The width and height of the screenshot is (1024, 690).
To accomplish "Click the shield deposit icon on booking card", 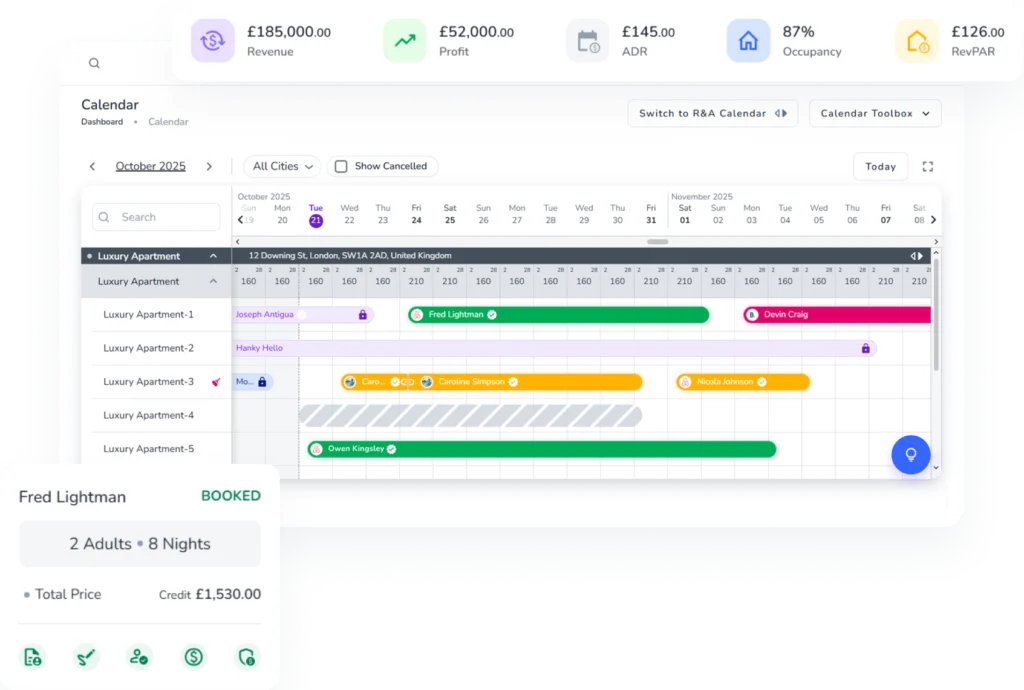I will (246, 657).
